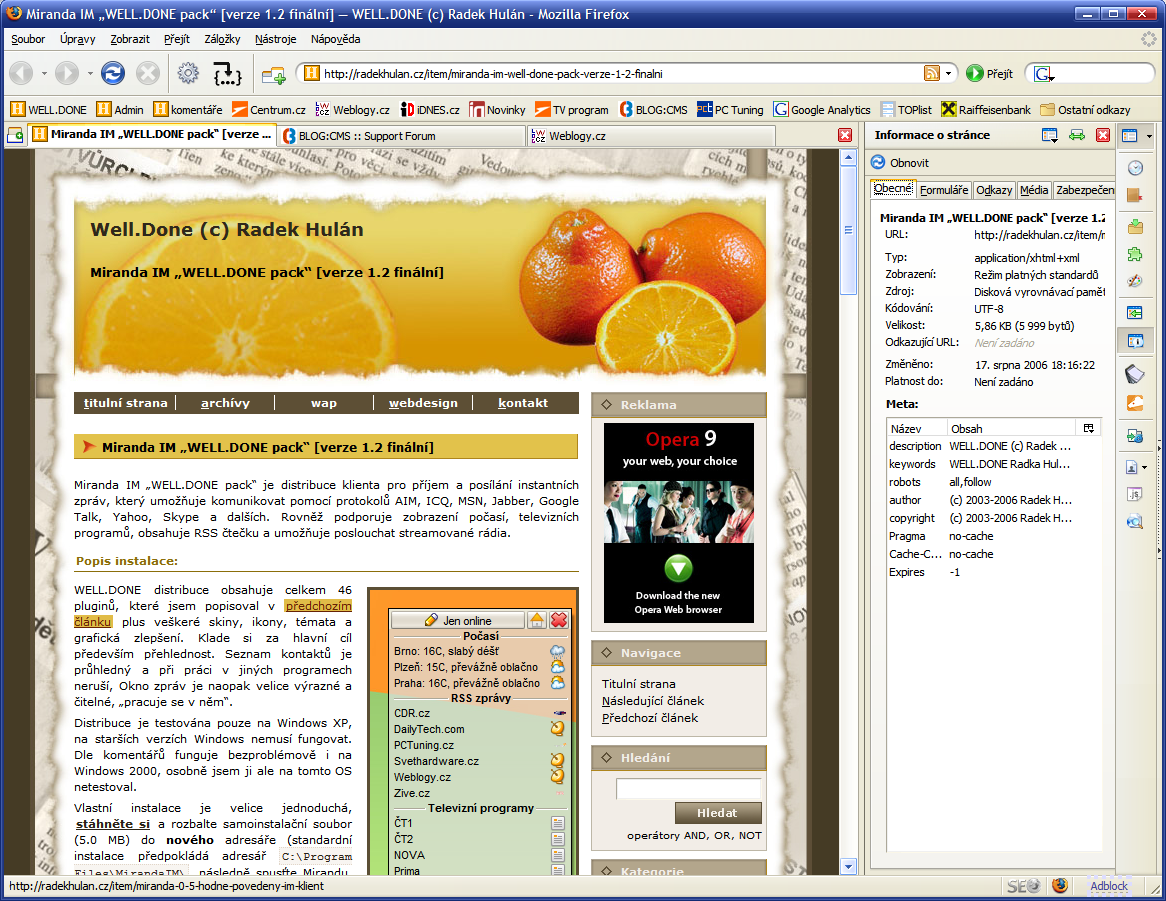Click the stacked-pages icon in sidebar strip
The height and width of the screenshot is (901, 1166).
tap(1135, 373)
